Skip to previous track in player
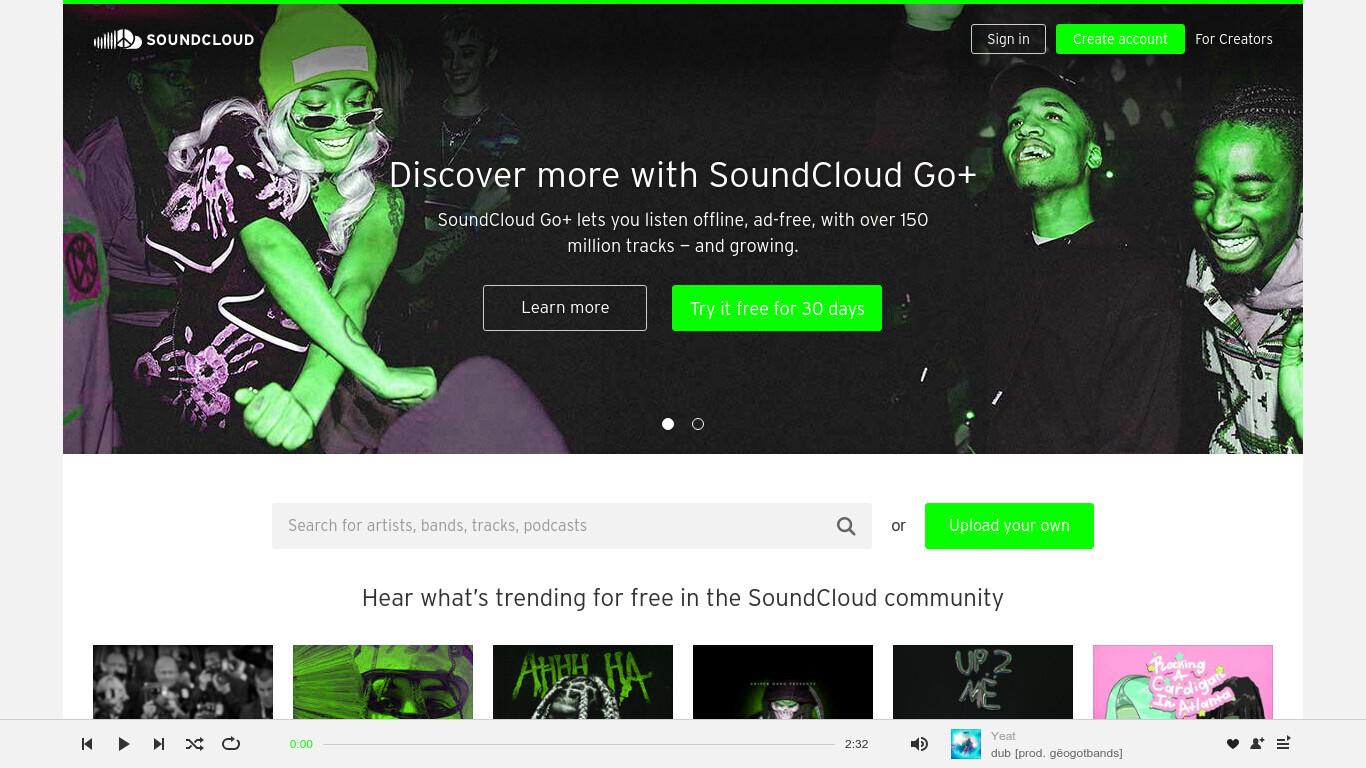 click(87, 744)
